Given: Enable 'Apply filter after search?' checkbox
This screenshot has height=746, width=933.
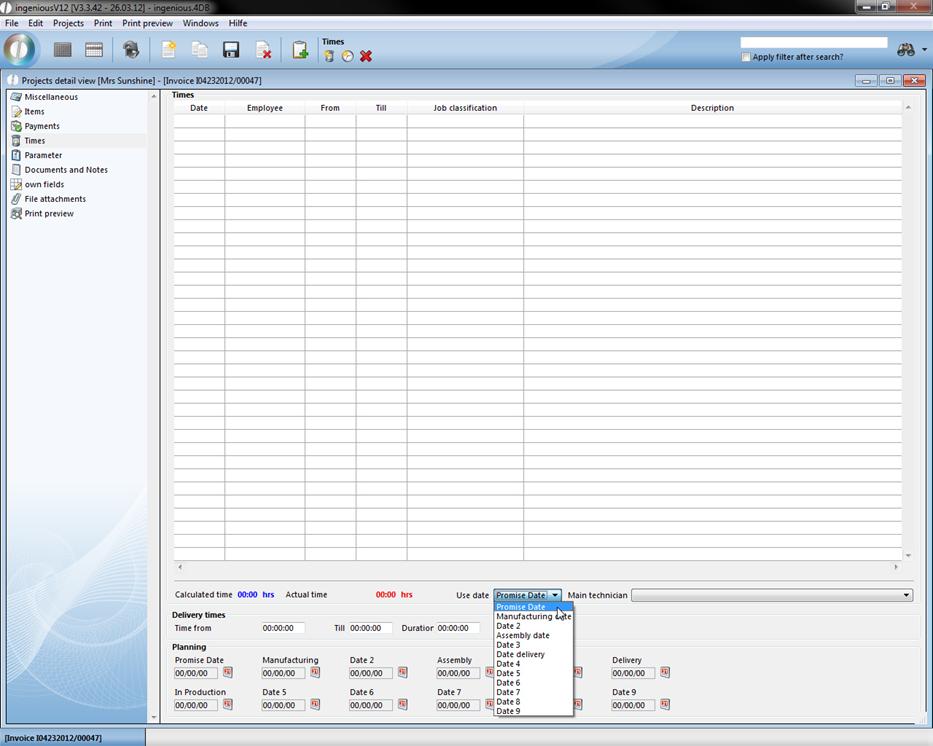Looking at the screenshot, I should [746, 57].
